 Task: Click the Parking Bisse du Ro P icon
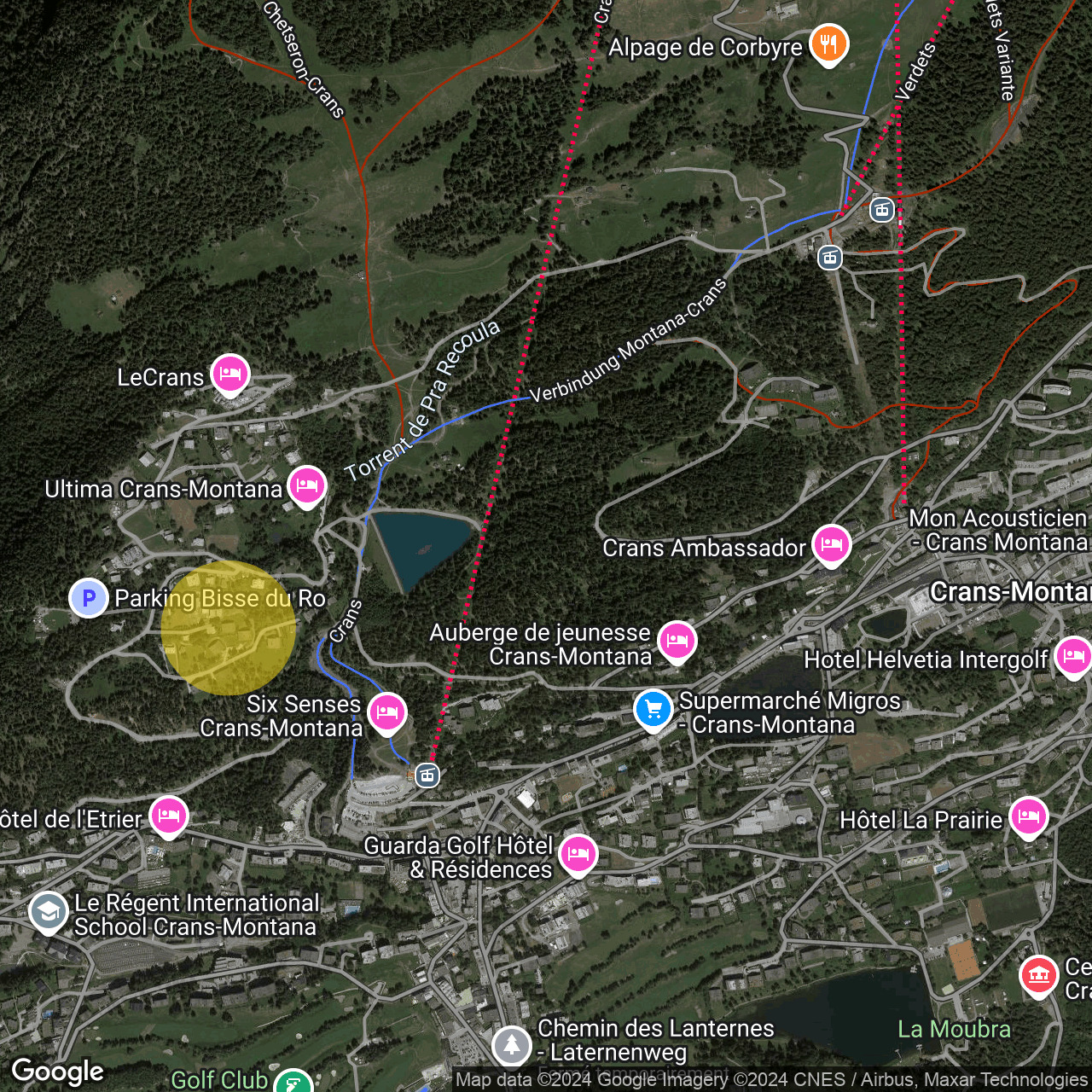[89, 598]
